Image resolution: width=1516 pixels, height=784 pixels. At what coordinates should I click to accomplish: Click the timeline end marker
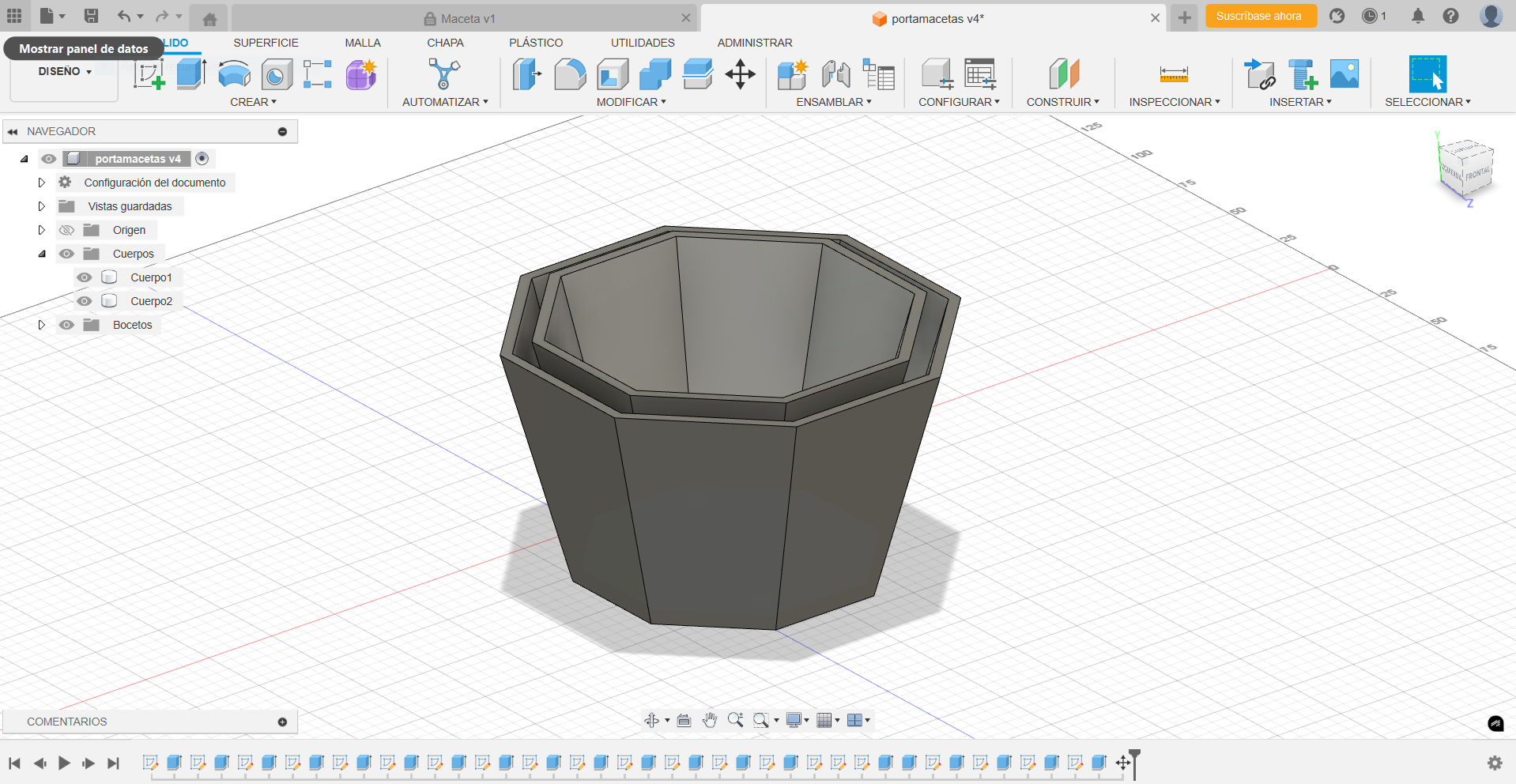click(1135, 763)
